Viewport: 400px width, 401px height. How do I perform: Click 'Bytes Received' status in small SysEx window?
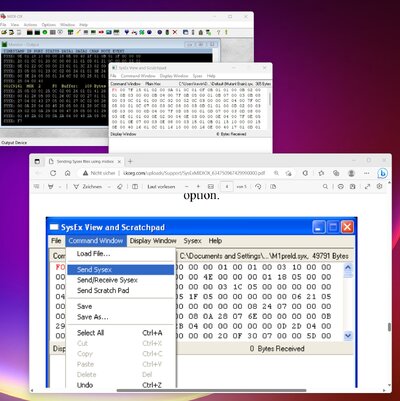pyautogui.click(x=231, y=134)
